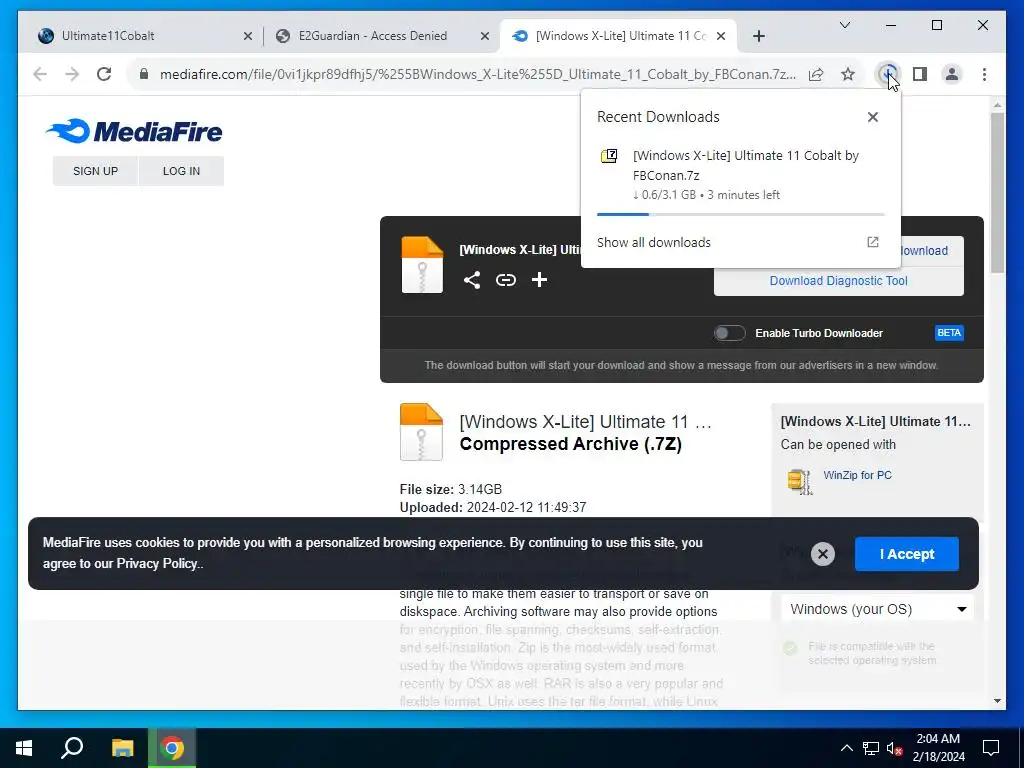This screenshot has width=1024, height=768.
Task: Click scrollbar down arrow
Action: [997, 701]
